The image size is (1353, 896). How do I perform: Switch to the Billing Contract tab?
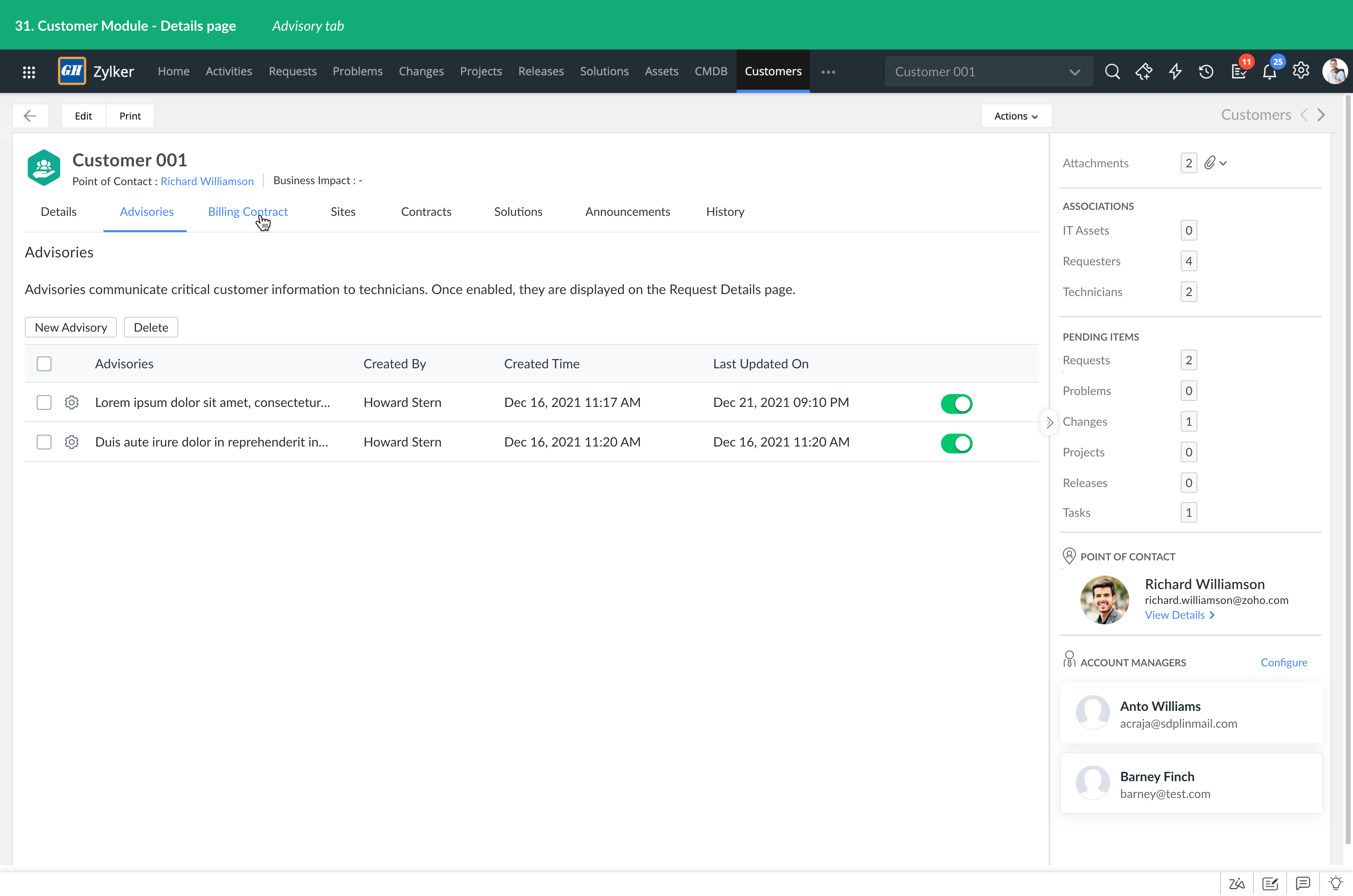[248, 212]
